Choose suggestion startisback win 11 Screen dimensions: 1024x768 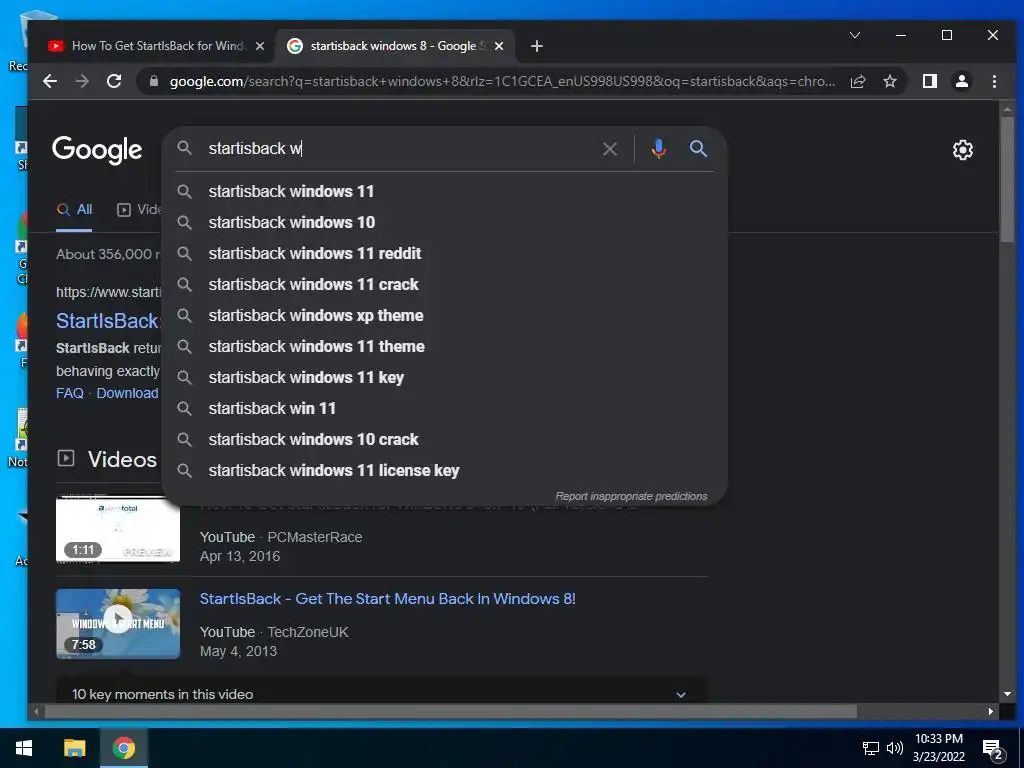click(444, 408)
